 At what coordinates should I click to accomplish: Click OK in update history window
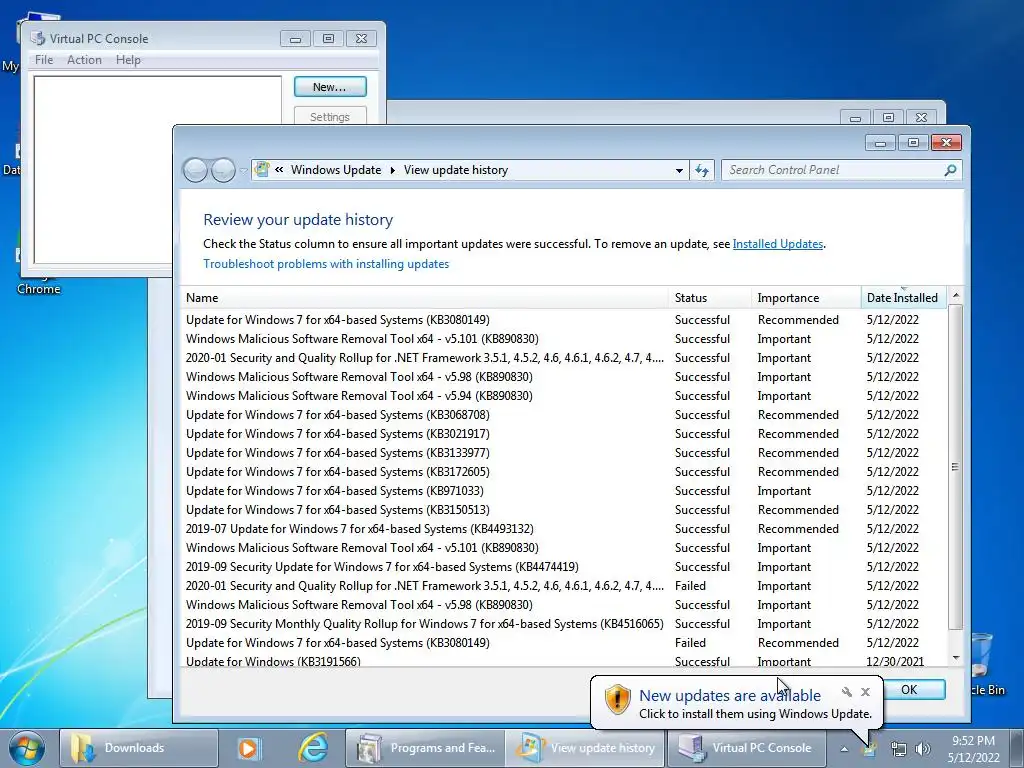[909, 690]
